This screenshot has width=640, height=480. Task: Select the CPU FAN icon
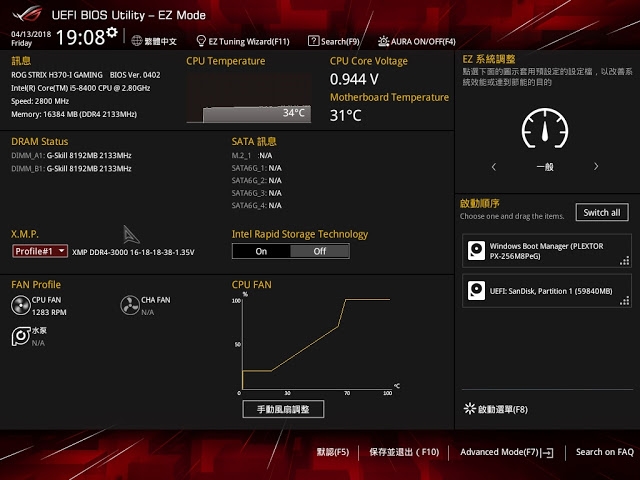[20, 306]
